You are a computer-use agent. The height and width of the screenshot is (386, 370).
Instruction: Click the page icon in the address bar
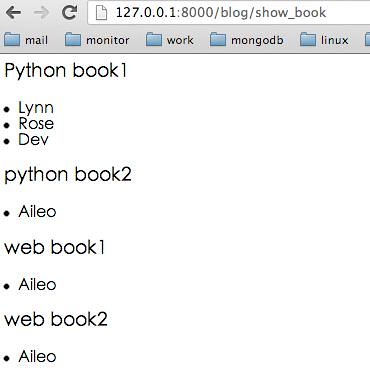tap(101, 13)
